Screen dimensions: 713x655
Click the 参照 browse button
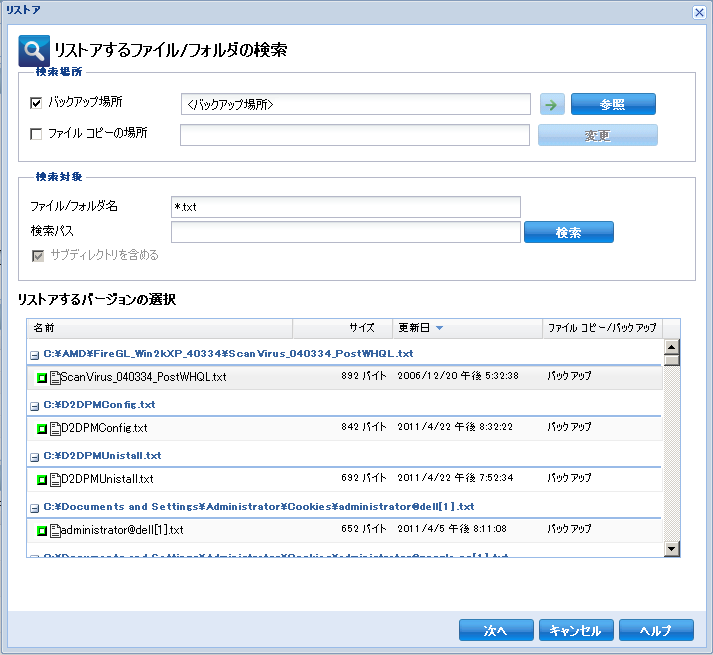point(613,105)
